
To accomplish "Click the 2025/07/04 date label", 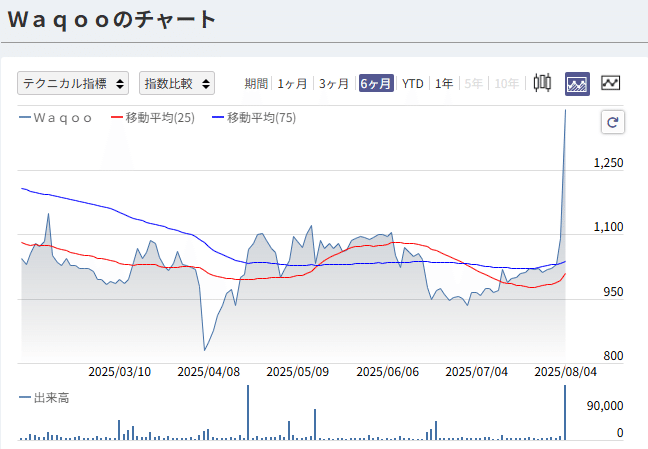I will coord(476,372).
